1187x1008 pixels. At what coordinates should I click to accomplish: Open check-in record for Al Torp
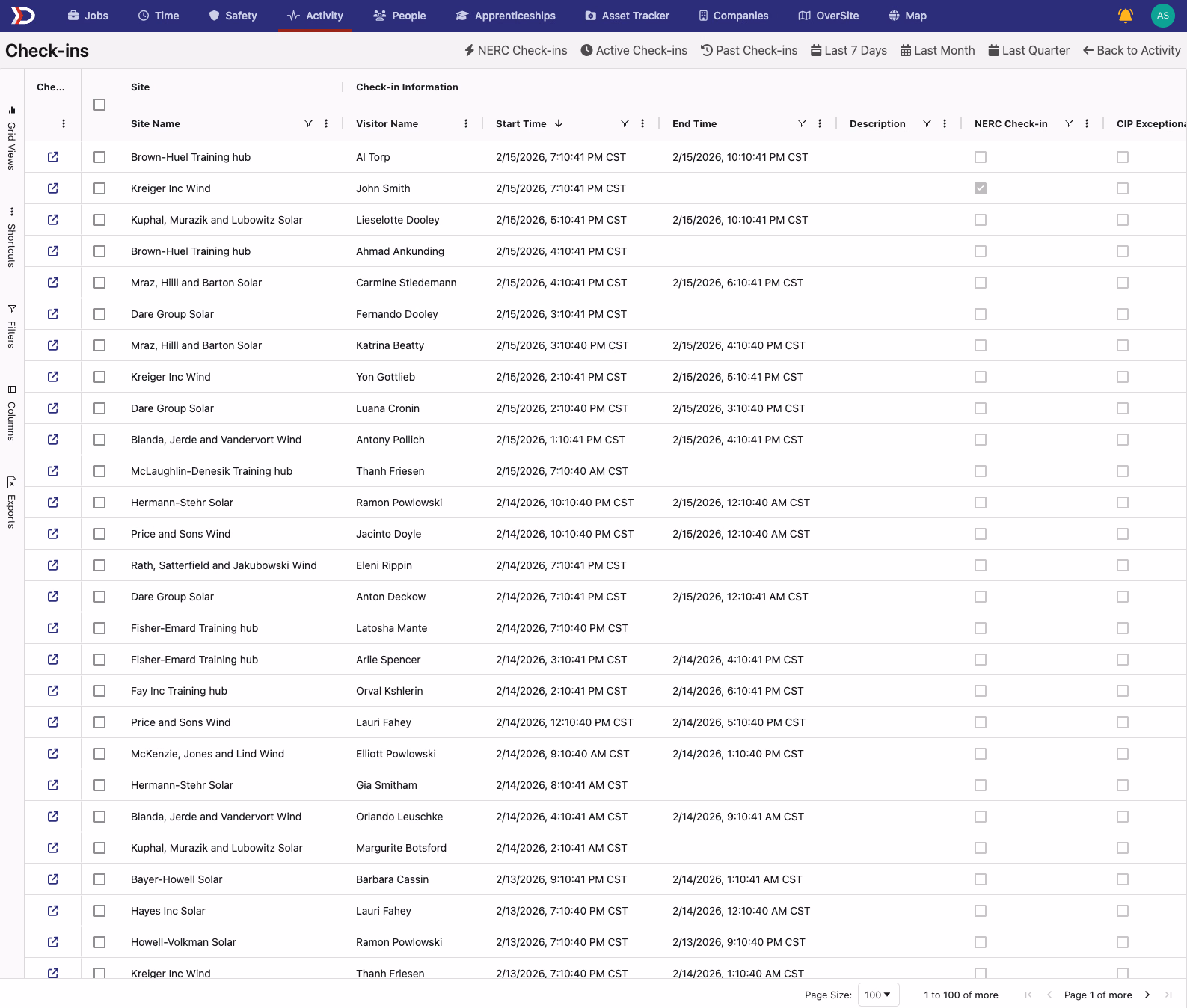coord(53,157)
